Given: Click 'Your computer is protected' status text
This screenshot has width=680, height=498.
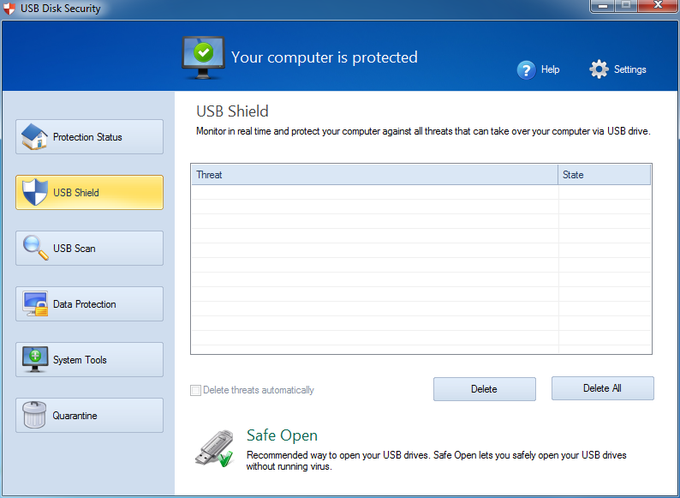Looking at the screenshot, I should (324, 57).
